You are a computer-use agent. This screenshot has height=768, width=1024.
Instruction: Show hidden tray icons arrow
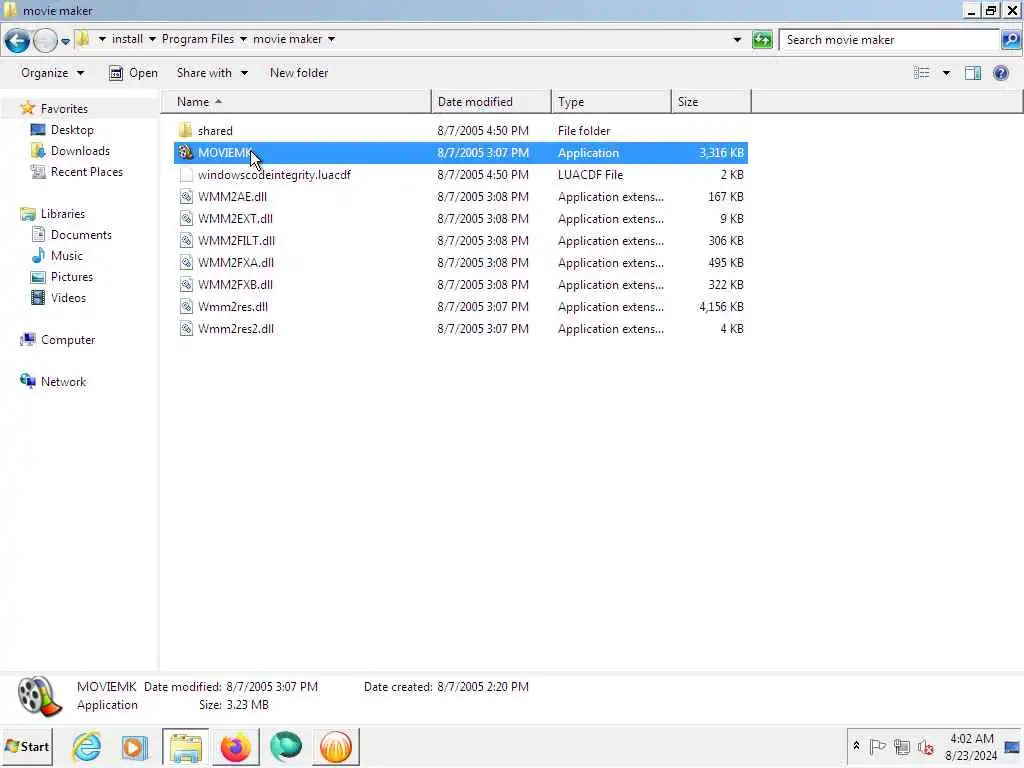click(856, 746)
